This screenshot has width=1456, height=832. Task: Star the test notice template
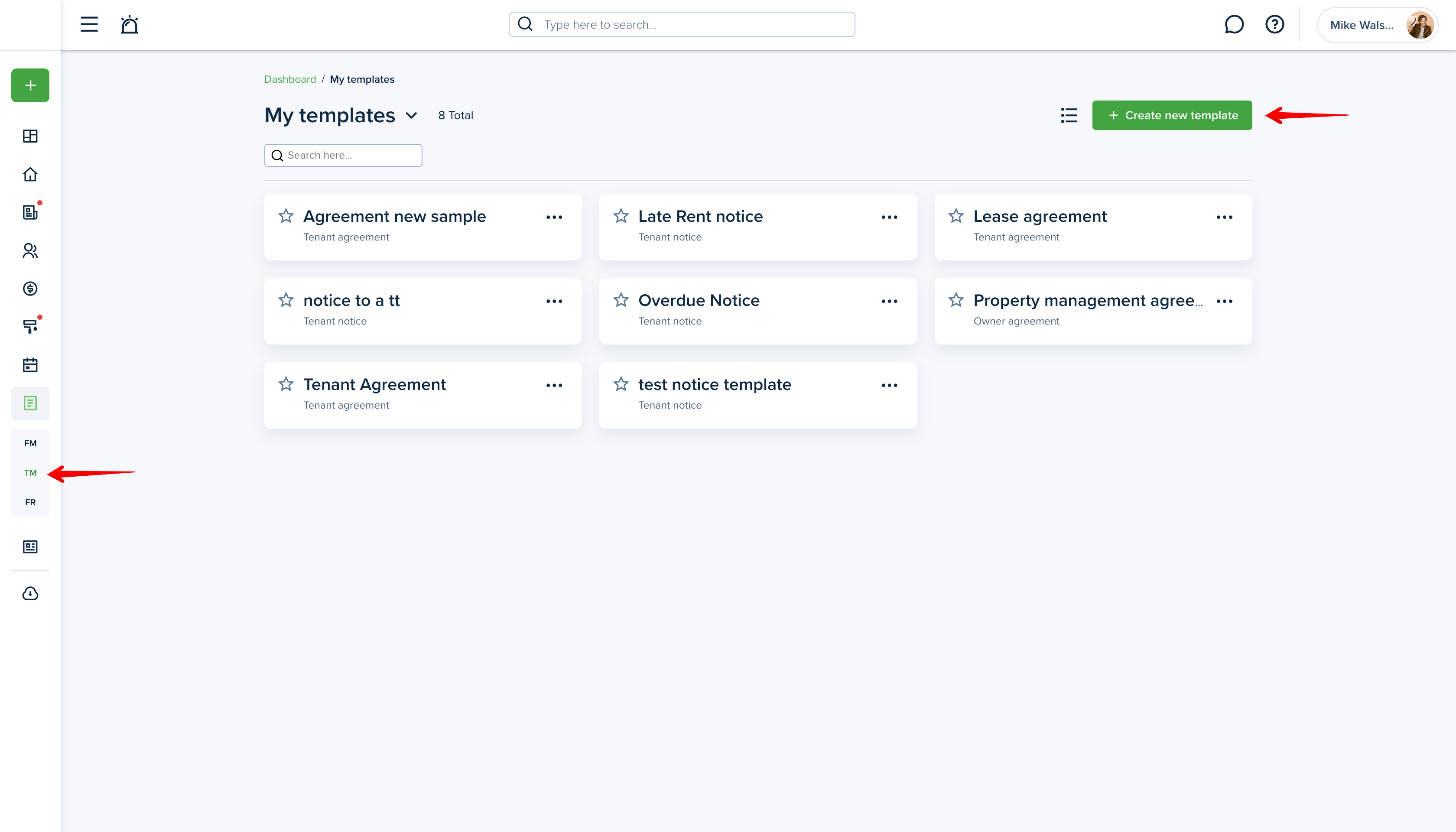621,384
